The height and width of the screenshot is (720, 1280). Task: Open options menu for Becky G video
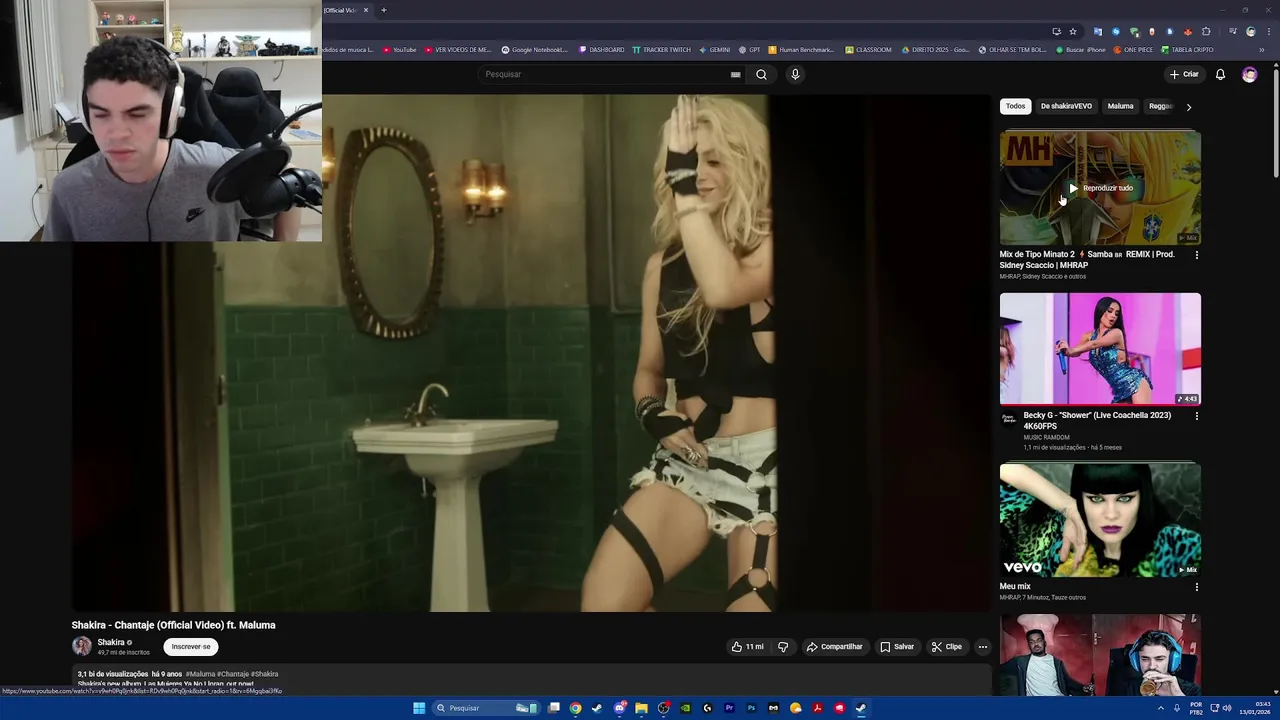coord(1197,416)
